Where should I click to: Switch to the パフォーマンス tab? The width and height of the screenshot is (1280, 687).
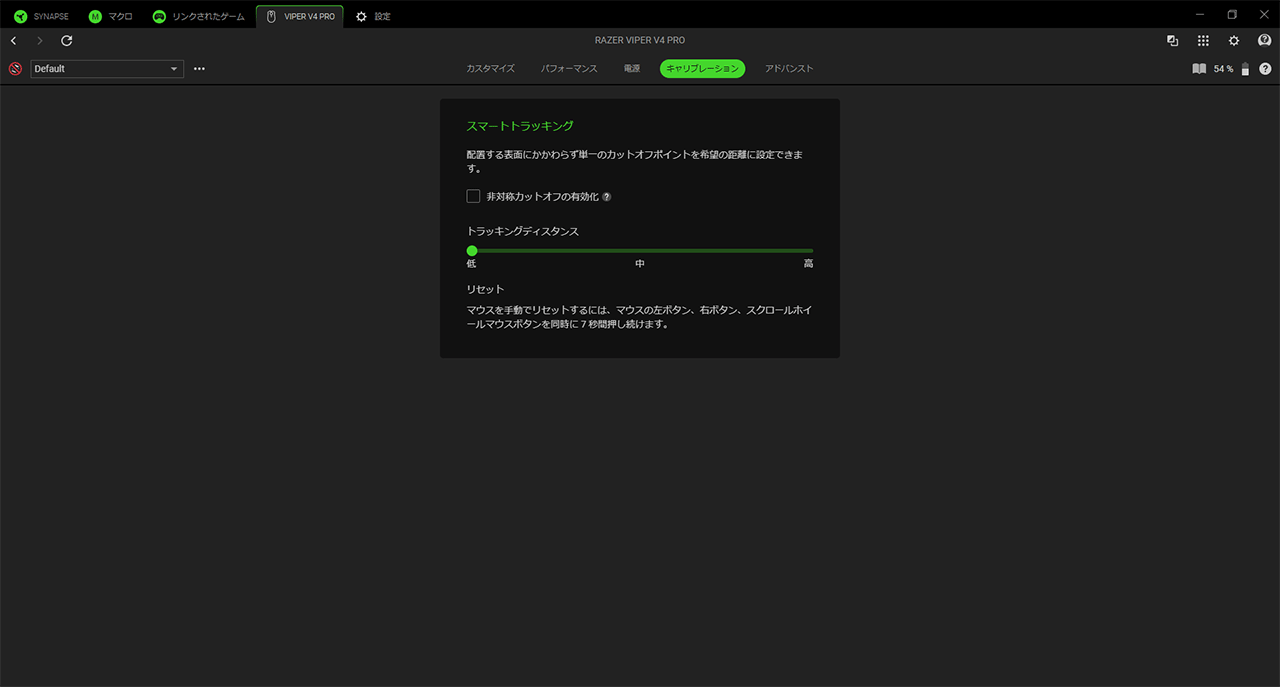point(569,69)
